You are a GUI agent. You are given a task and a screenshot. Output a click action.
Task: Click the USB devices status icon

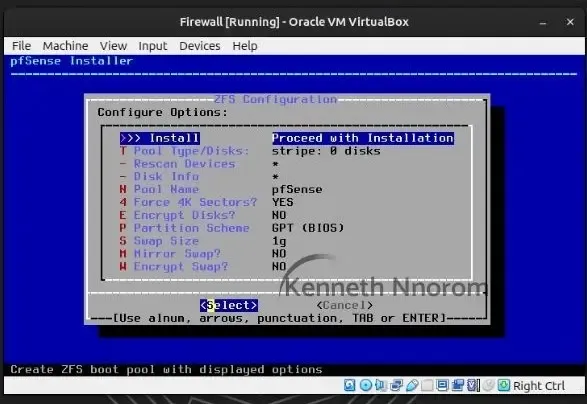pyautogui.click(x=411, y=385)
